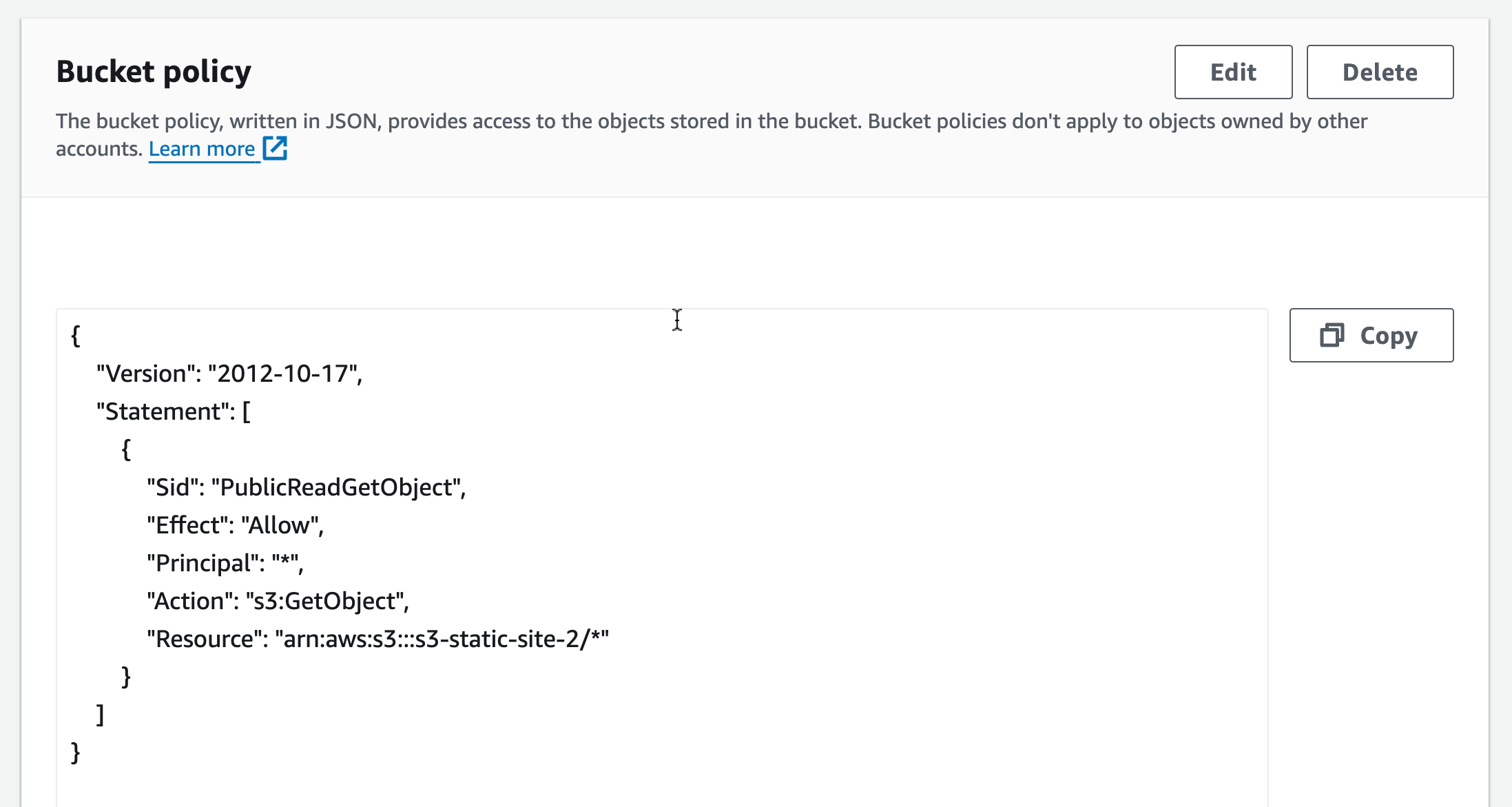Image resolution: width=1512 pixels, height=807 pixels.
Task: Click the first opening brace of policy
Action: pyautogui.click(x=76, y=336)
